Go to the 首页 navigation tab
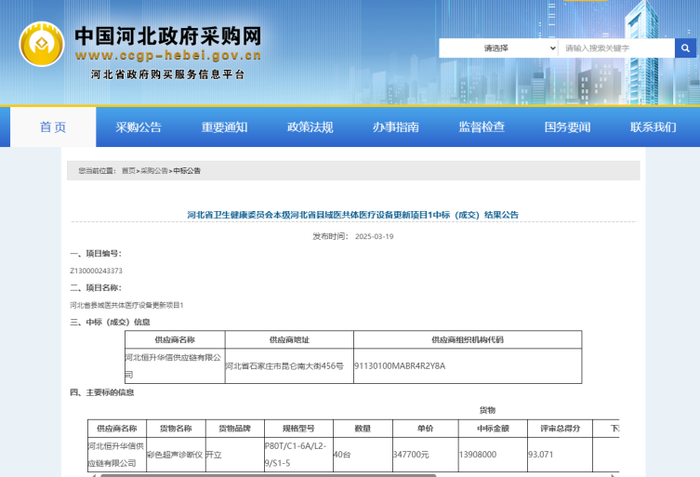This screenshot has width=700, height=477. (x=53, y=127)
